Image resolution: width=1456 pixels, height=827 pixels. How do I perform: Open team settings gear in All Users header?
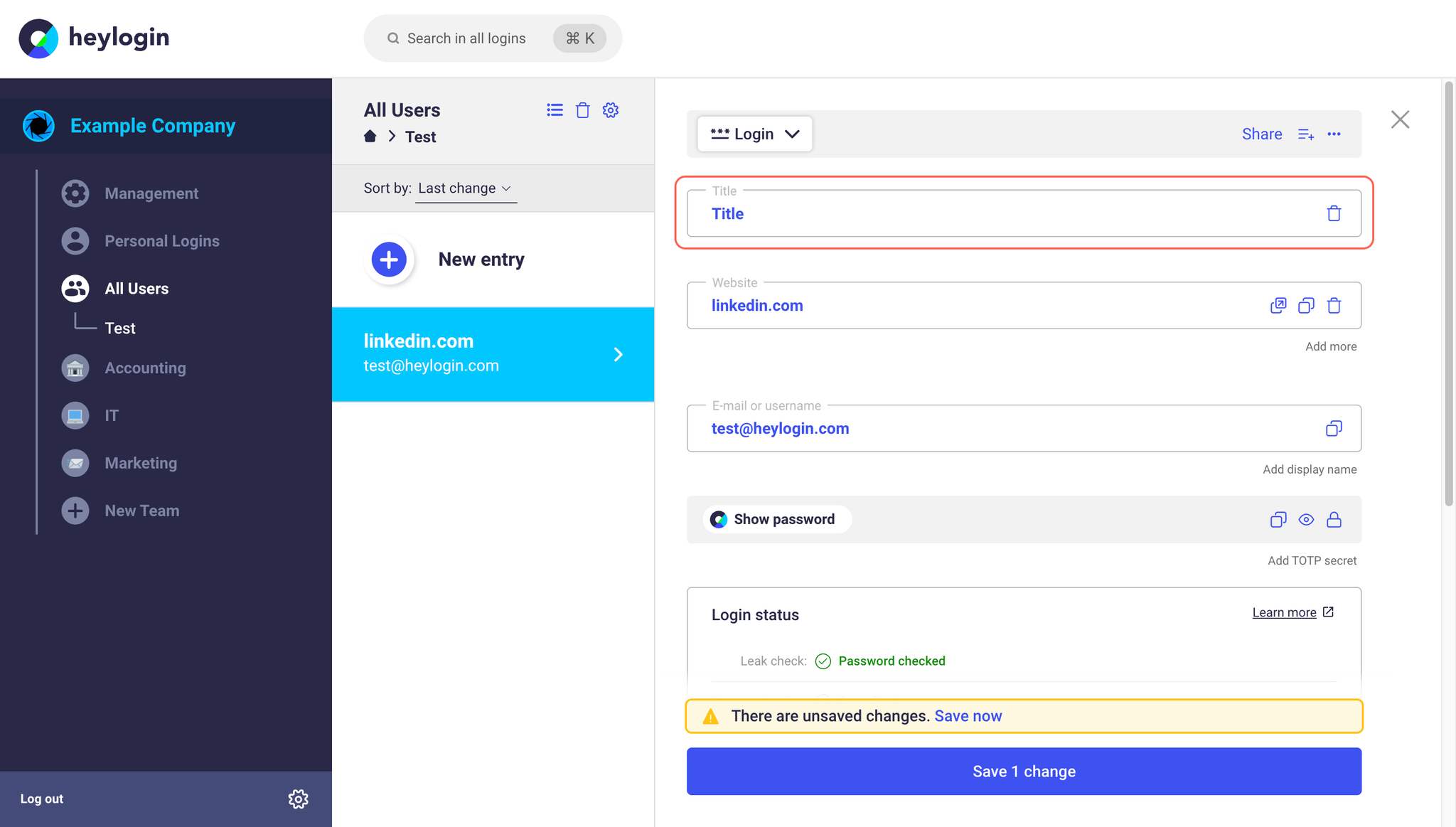tap(611, 110)
